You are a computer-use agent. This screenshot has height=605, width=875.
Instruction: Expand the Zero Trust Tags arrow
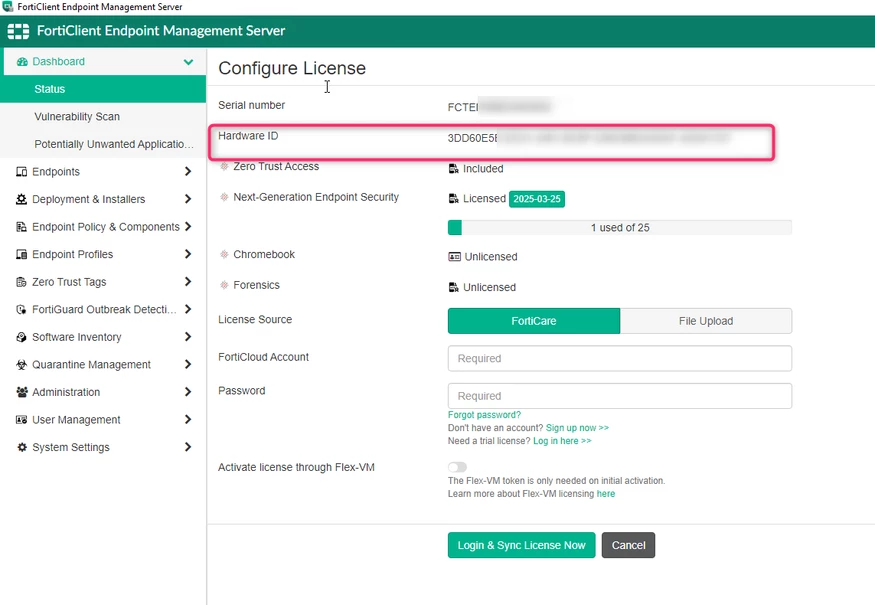[188, 281]
